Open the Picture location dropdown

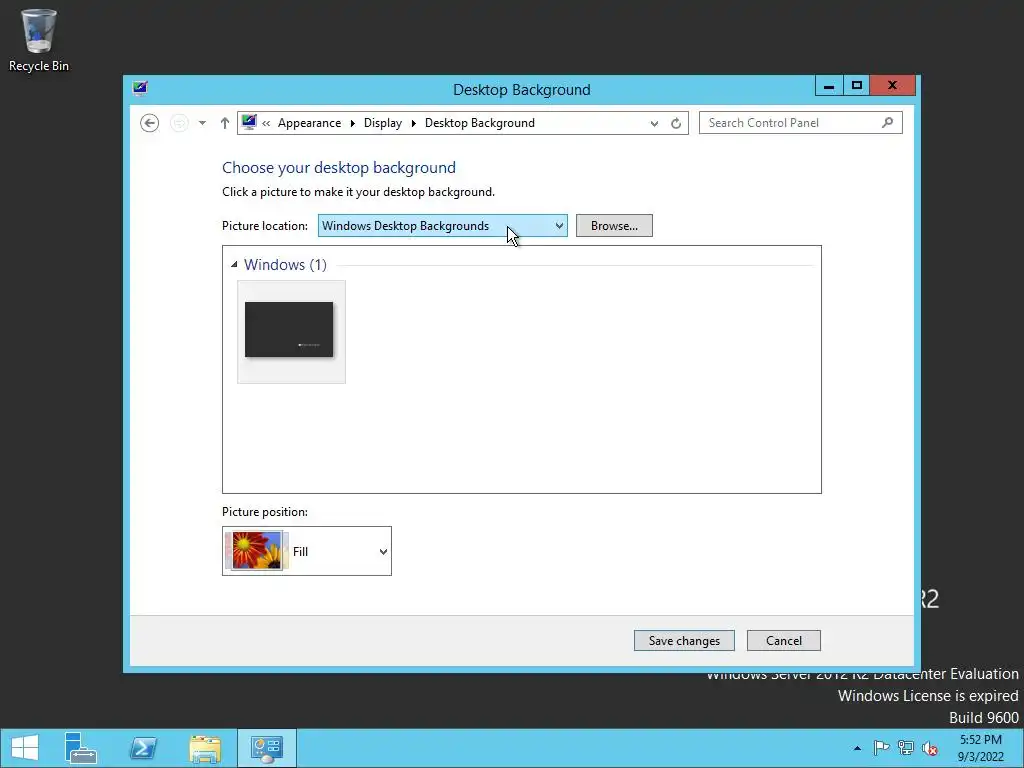tap(443, 225)
